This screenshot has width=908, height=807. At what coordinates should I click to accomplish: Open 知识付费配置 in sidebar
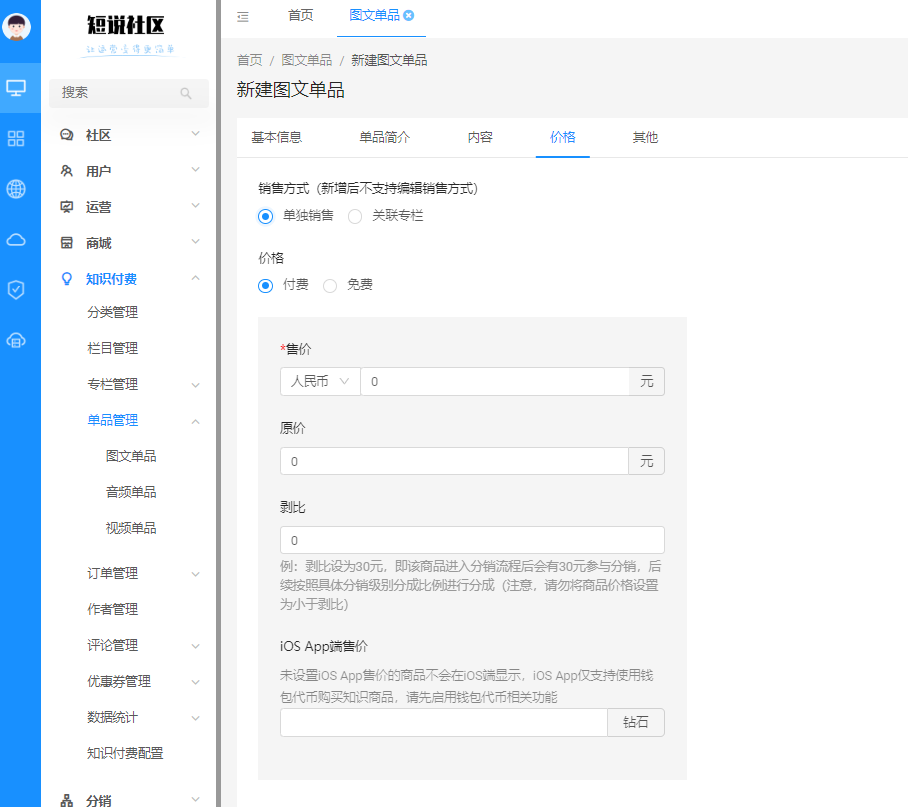pos(125,753)
